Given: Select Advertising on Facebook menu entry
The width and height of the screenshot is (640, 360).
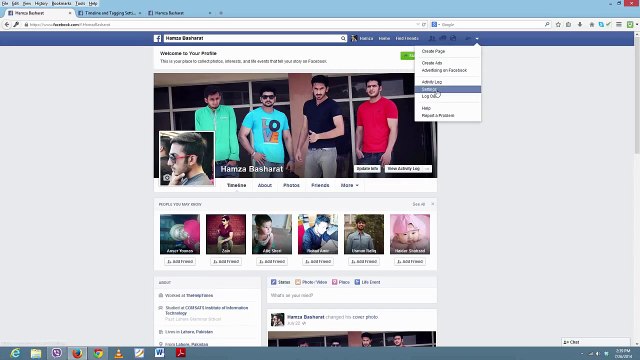Looking at the screenshot, I should pyautogui.click(x=444, y=70).
